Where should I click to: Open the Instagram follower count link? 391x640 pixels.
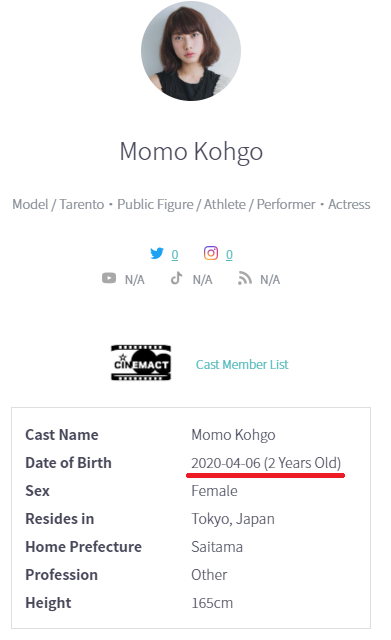[229, 254]
